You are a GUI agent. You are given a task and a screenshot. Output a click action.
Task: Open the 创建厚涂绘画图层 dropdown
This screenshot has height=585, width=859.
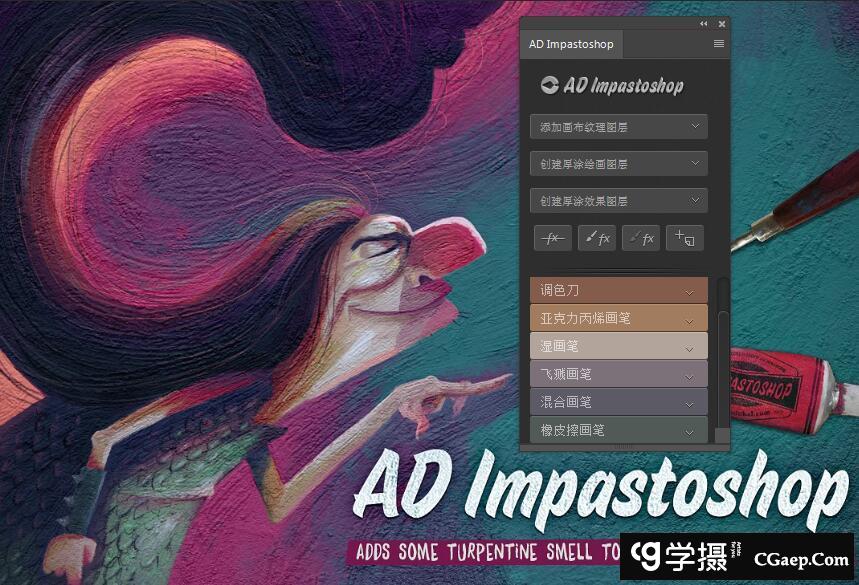tap(618, 164)
